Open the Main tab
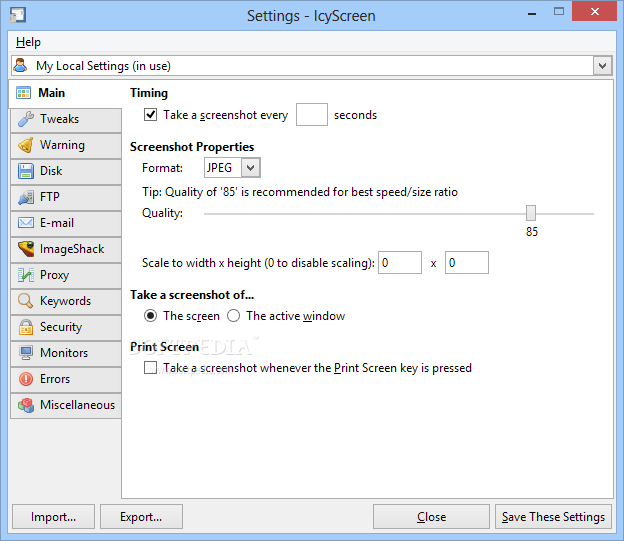Viewport: 624px width, 541px height. click(x=65, y=93)
